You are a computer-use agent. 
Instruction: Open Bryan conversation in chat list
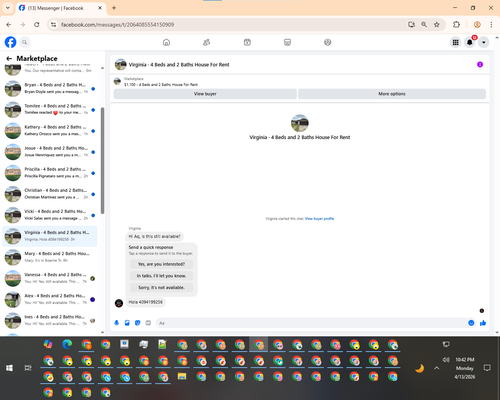50,88
